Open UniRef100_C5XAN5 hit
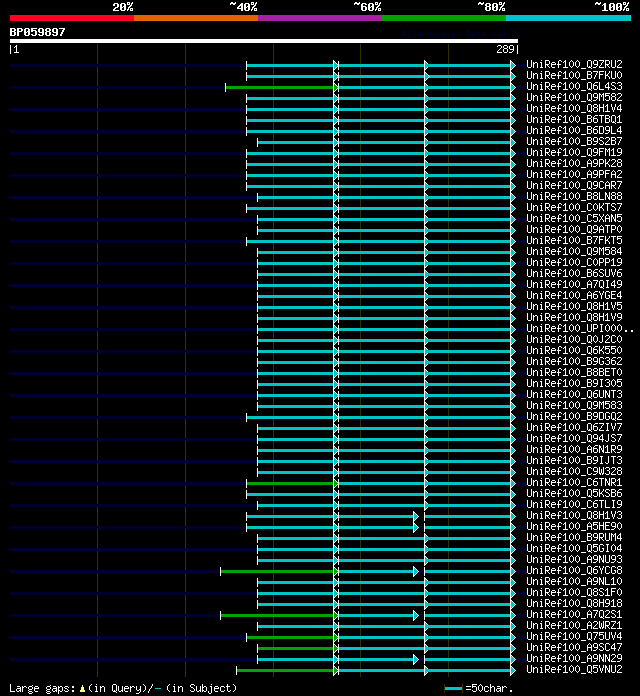Viewport: 640px width, 696px height. [574, 218]
